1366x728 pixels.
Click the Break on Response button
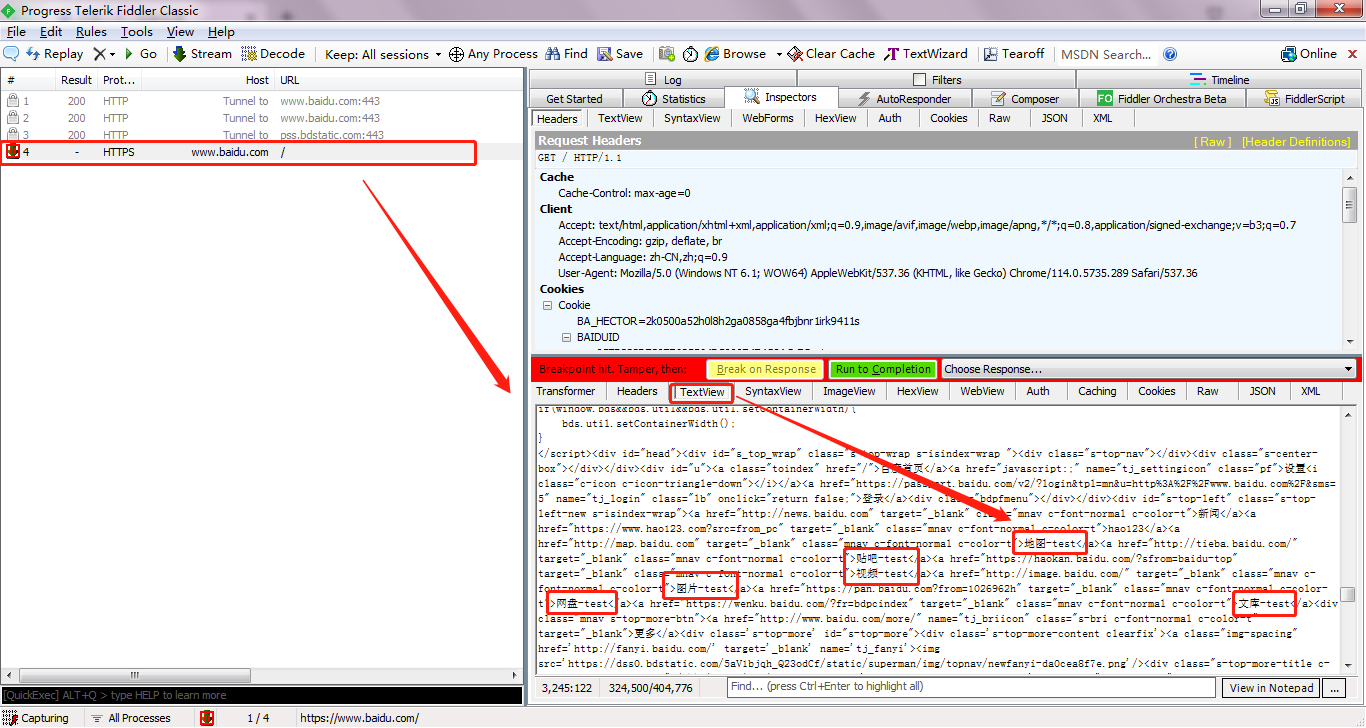766,369
